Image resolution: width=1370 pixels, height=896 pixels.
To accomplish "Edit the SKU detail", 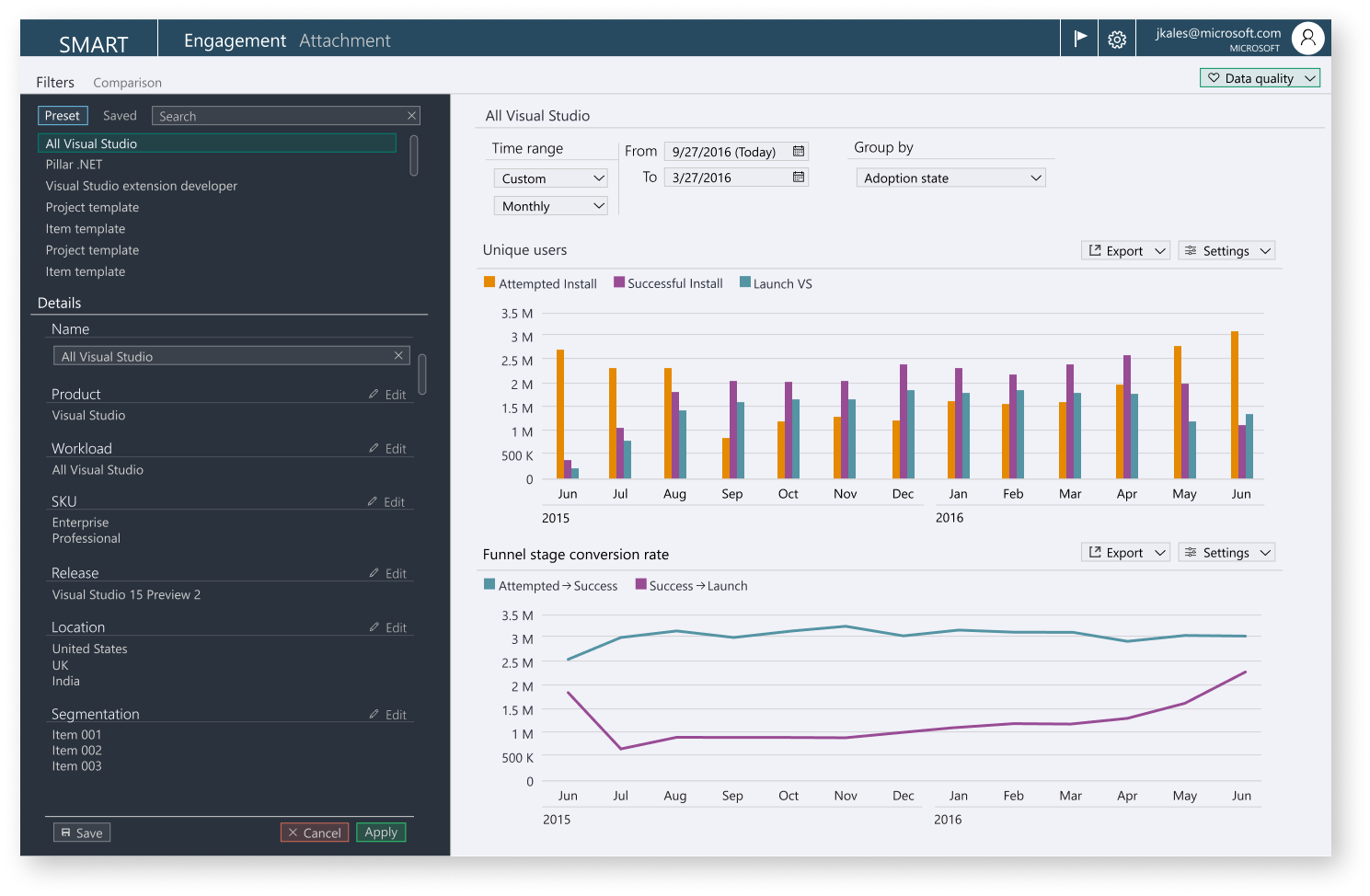I will (x=387, y=502).
